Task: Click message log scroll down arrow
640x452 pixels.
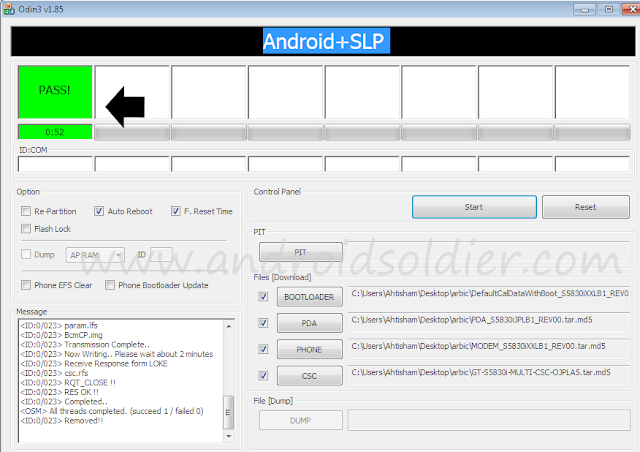Action: coord(229,436)
